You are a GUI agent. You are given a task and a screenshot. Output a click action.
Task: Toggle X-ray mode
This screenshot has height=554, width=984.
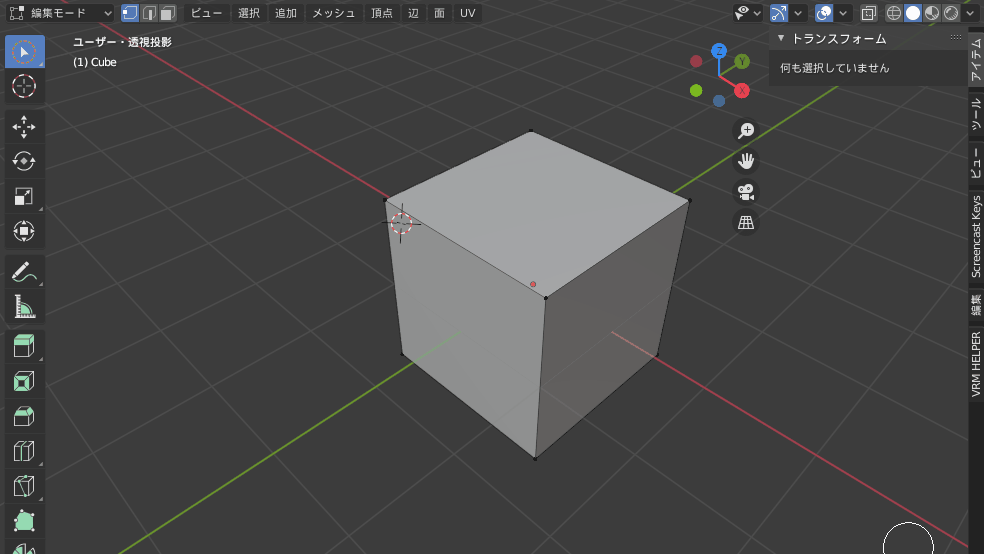(869, 13)
